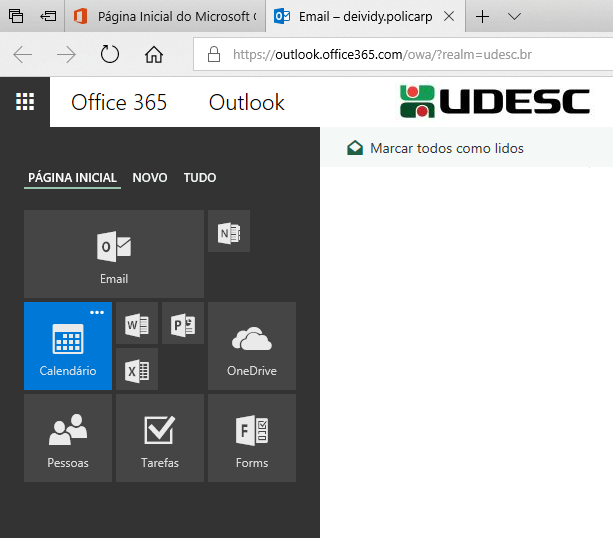Open the Forms tile
Viewport: 613px width, 538px height.
(251, 438)
